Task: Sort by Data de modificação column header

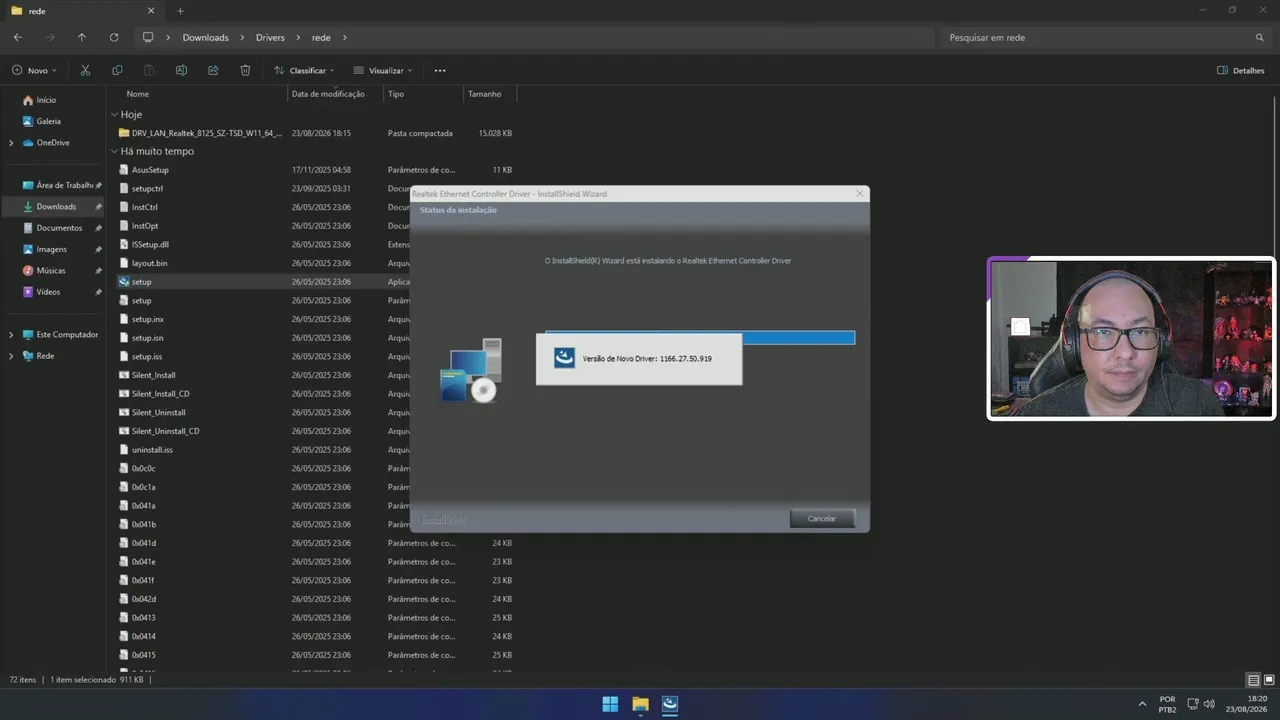Action: pos(328,94)
